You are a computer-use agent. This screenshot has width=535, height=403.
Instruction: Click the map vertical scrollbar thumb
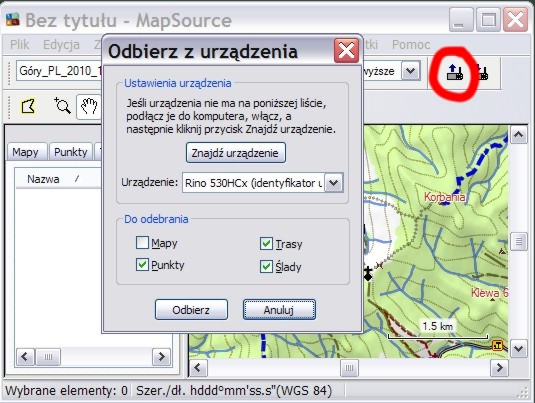coord(519,242)
